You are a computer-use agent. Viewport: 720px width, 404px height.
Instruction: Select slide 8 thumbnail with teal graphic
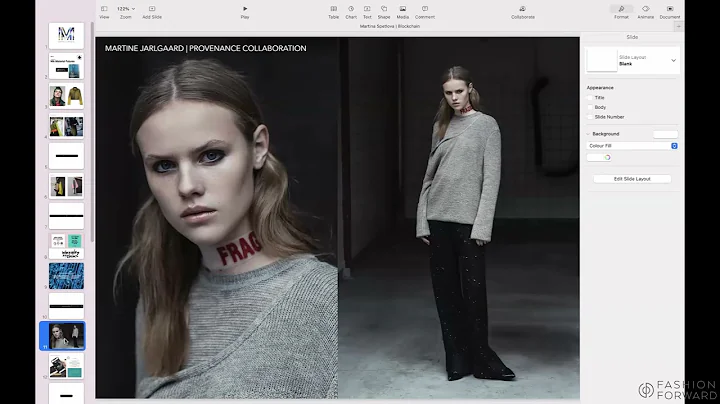click(66, 246)
